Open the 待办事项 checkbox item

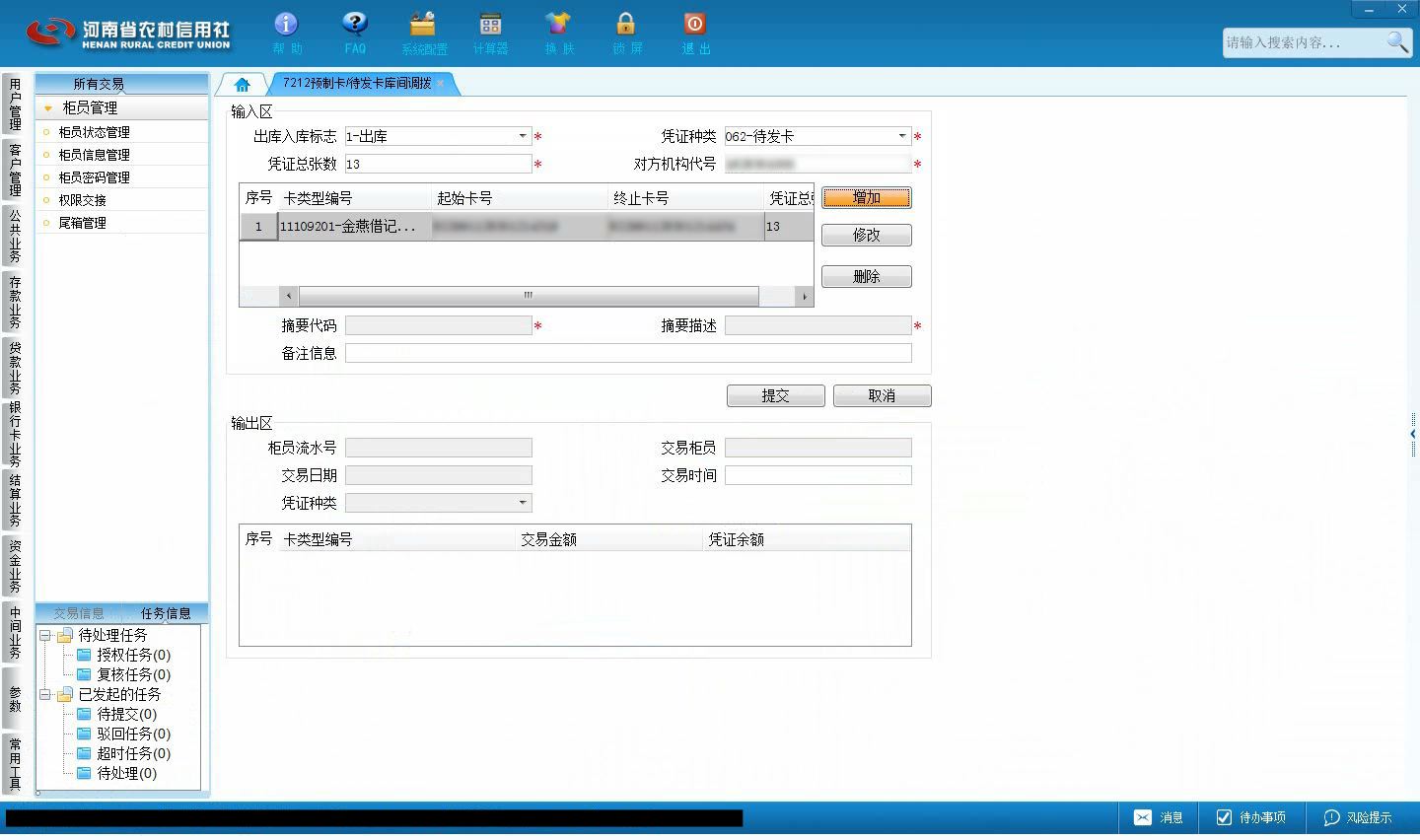point(1250,817)
